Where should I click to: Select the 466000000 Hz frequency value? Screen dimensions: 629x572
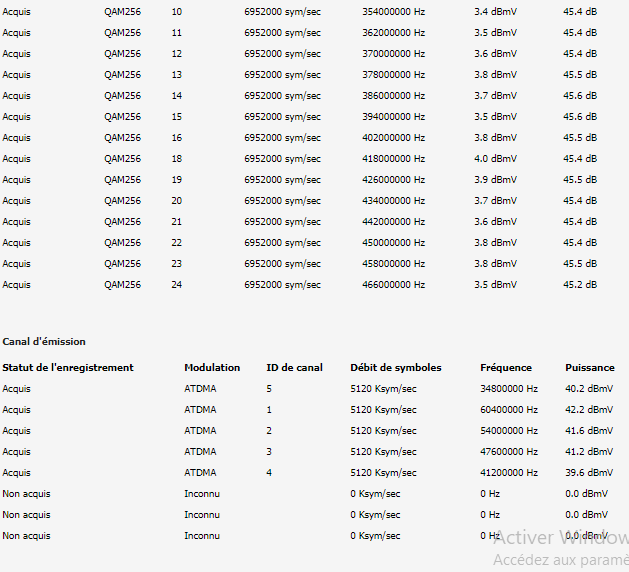pyautogui.click(x=393, y=285)
